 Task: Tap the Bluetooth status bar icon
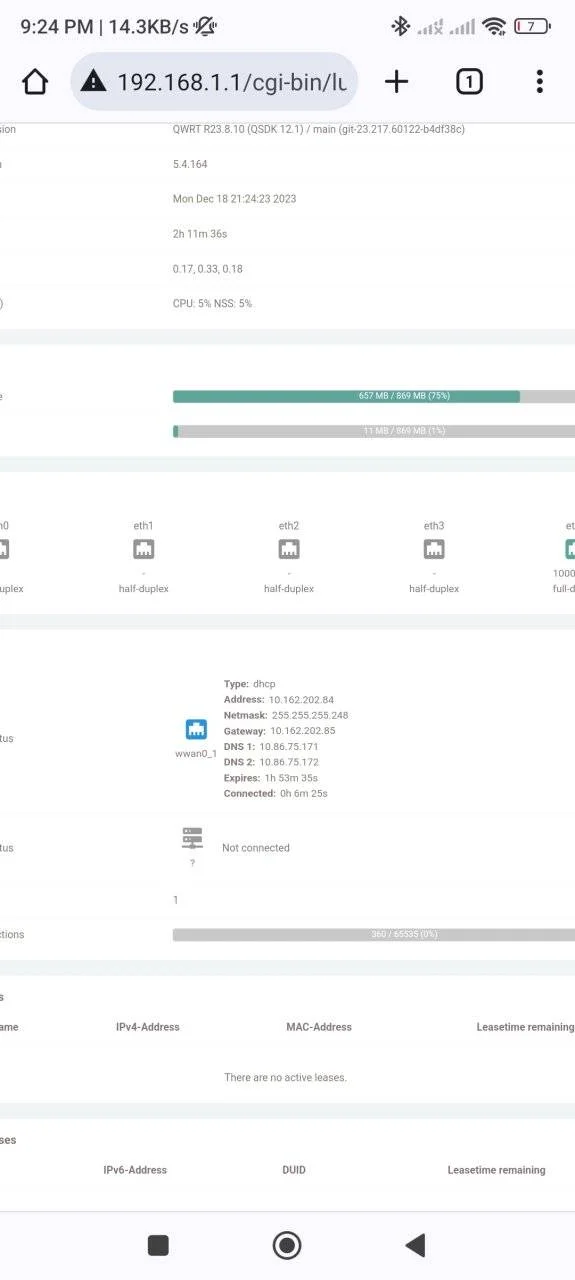tap(400, 27)
